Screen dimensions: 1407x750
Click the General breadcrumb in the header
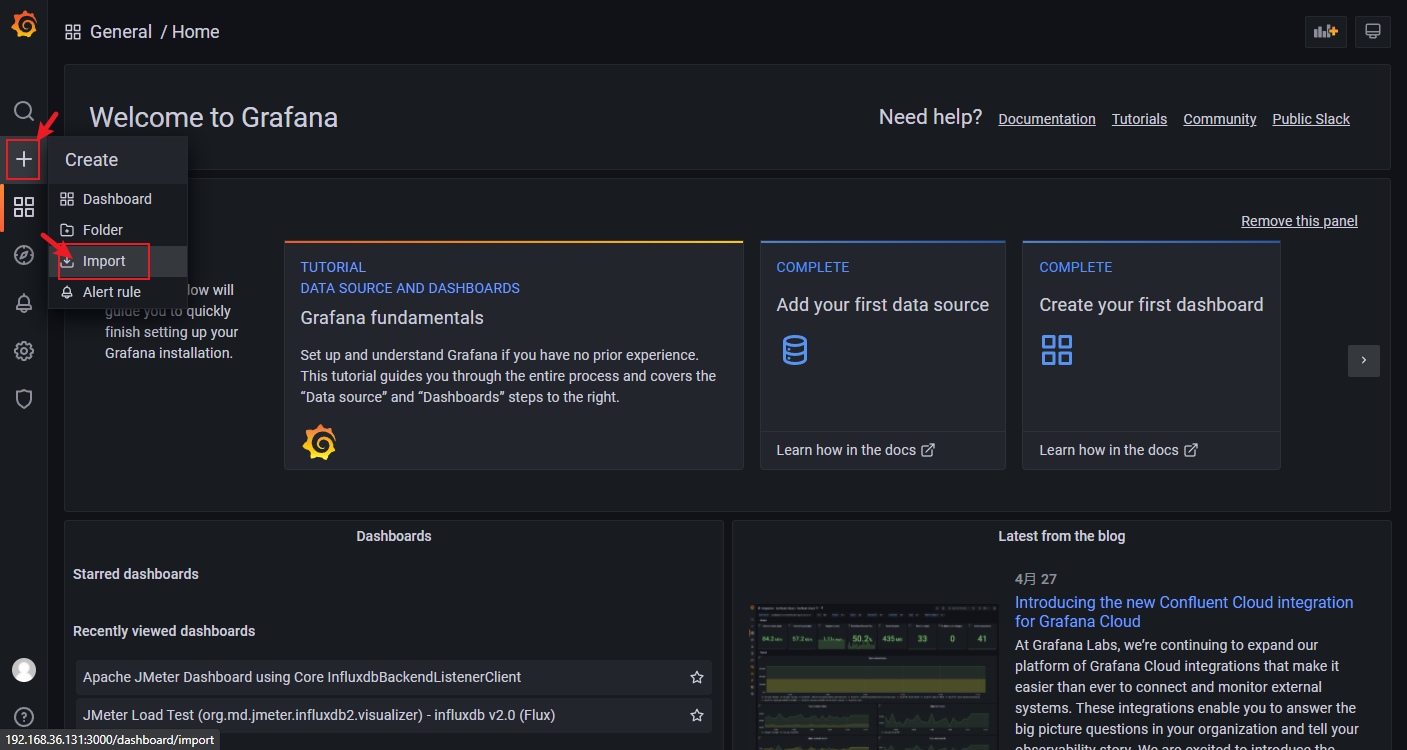[121, 32]
